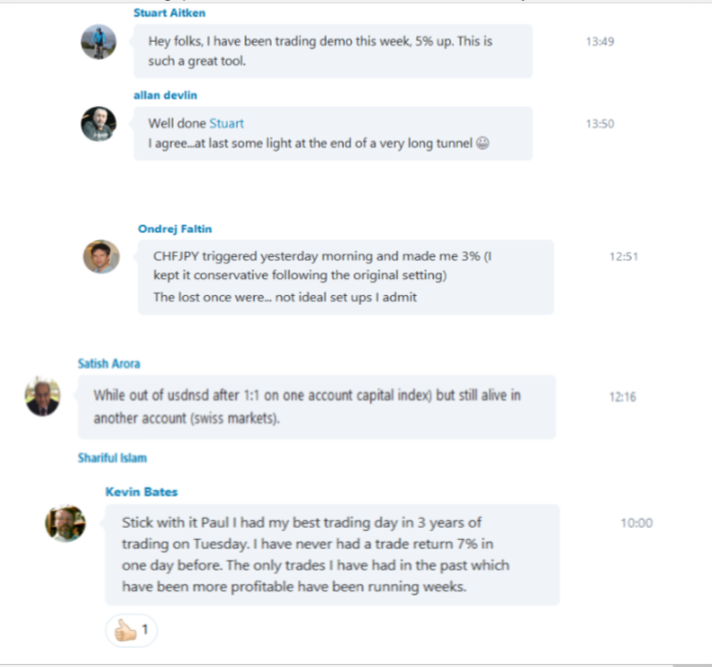The height and width of the screenshot is (667, 712).
Task: Click the 13:49 message timestamp
Action: point(600,42)
